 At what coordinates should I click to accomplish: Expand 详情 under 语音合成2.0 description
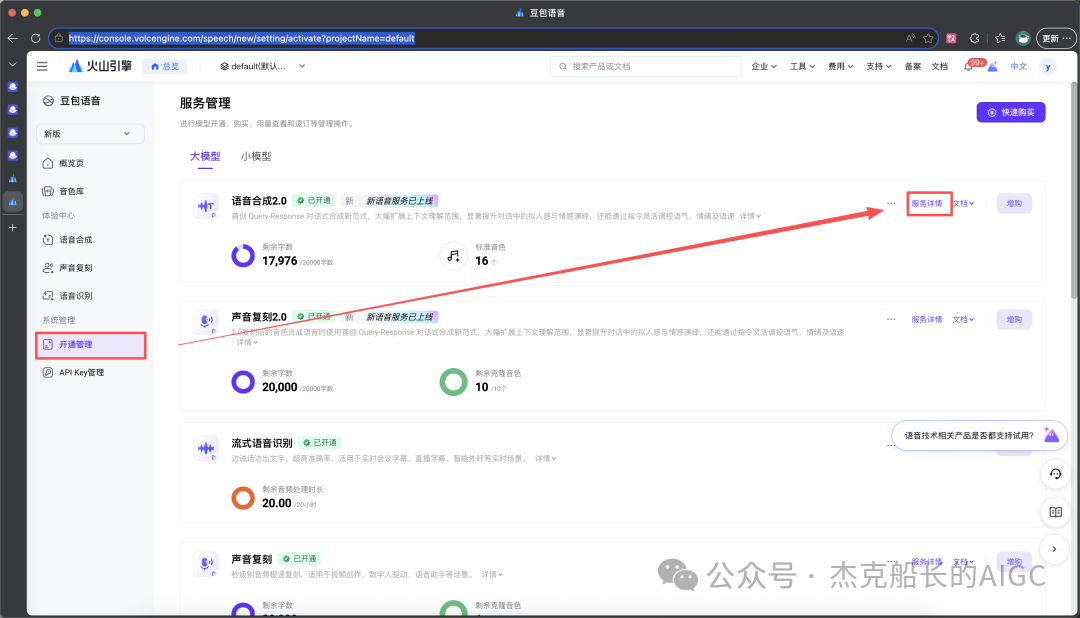pos(750,216)
